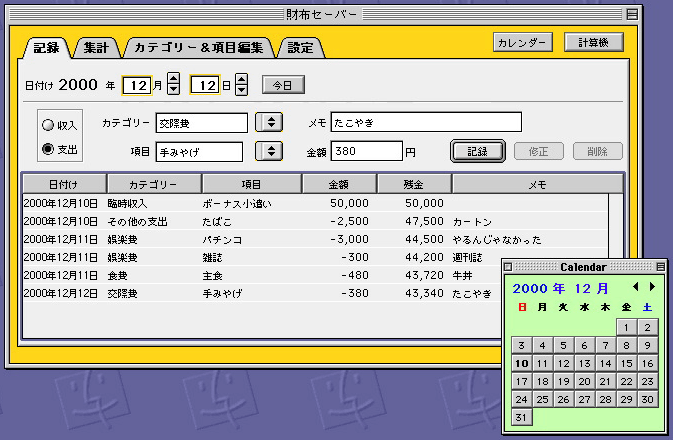
Task: Select day 11 in Calendar
Action: coord(543,363)
